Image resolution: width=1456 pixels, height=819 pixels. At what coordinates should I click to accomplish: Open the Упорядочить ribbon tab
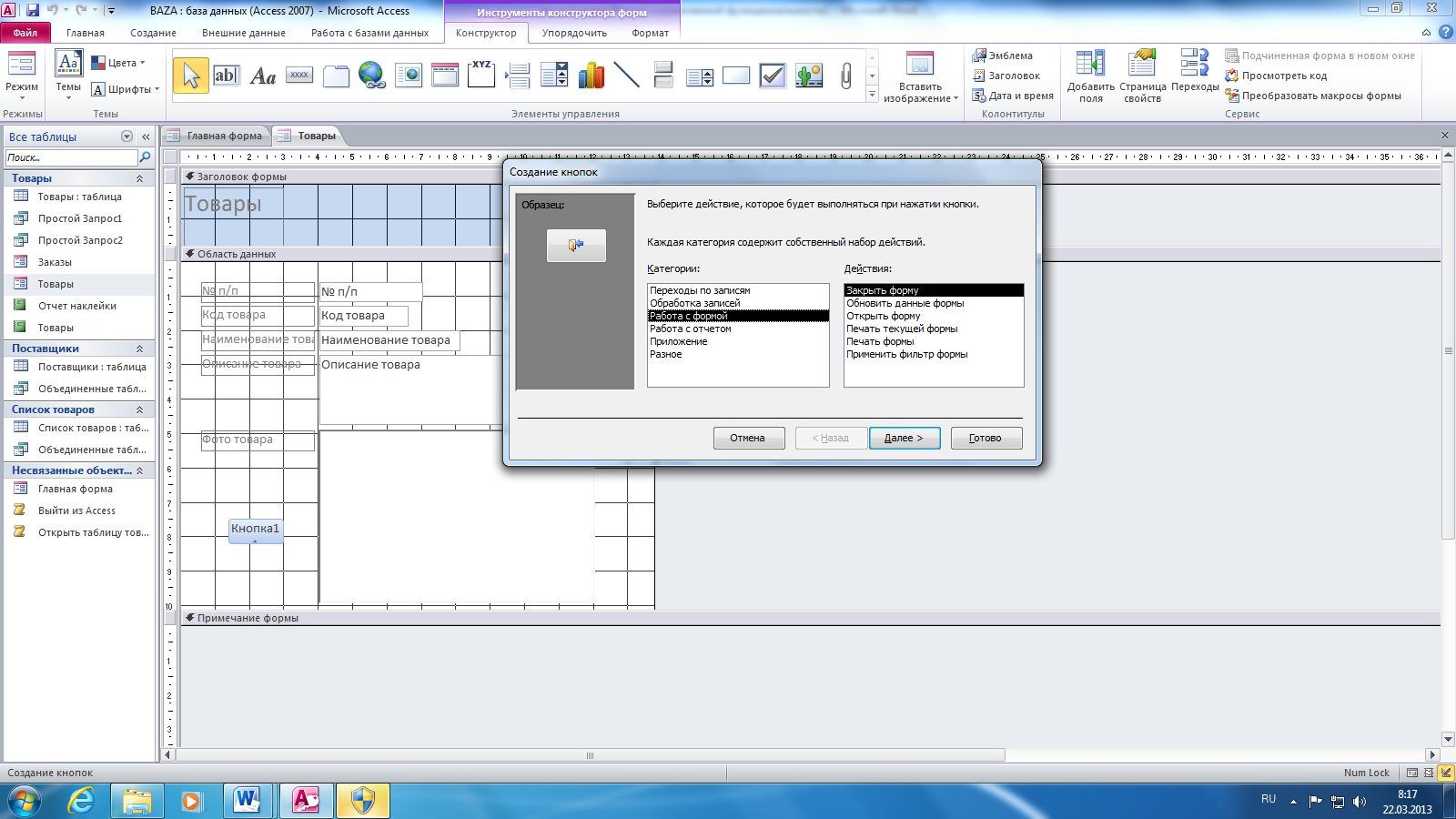(574, 33)
